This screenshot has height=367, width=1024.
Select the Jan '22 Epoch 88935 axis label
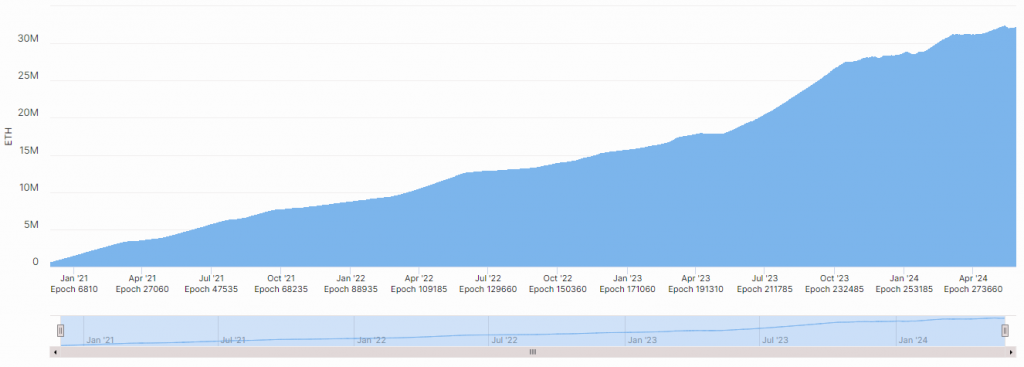(x=351, y=283)
